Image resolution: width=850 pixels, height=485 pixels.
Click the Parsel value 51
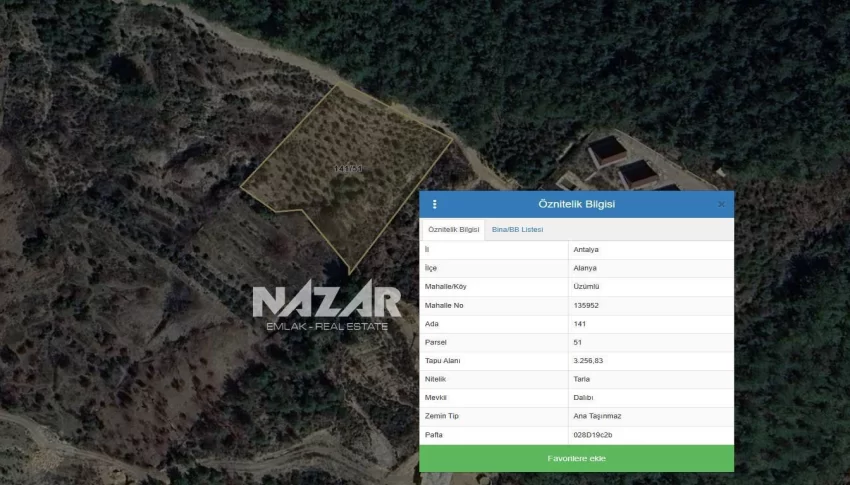578,342
